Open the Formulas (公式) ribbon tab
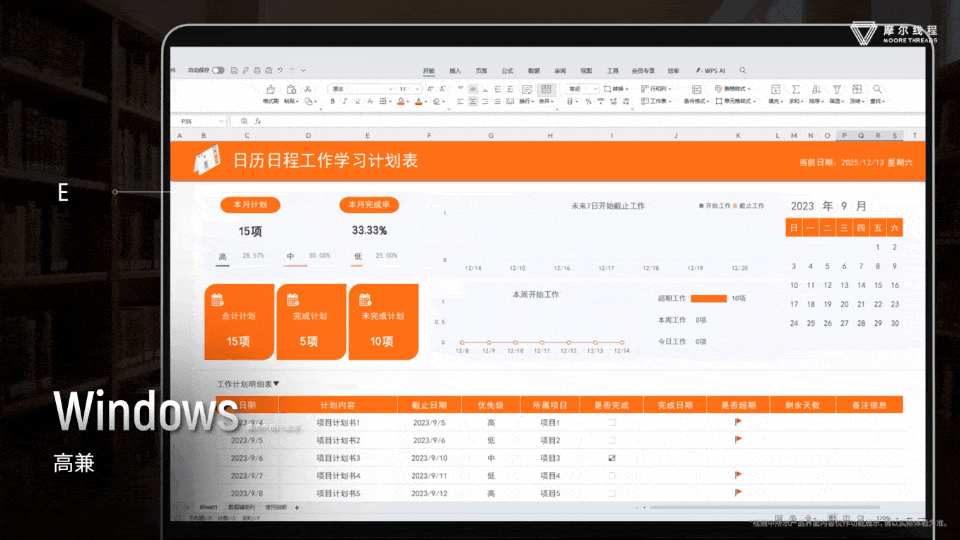Image resolution: width=960 pixels, height=540 pixels. tap(507, 71)
